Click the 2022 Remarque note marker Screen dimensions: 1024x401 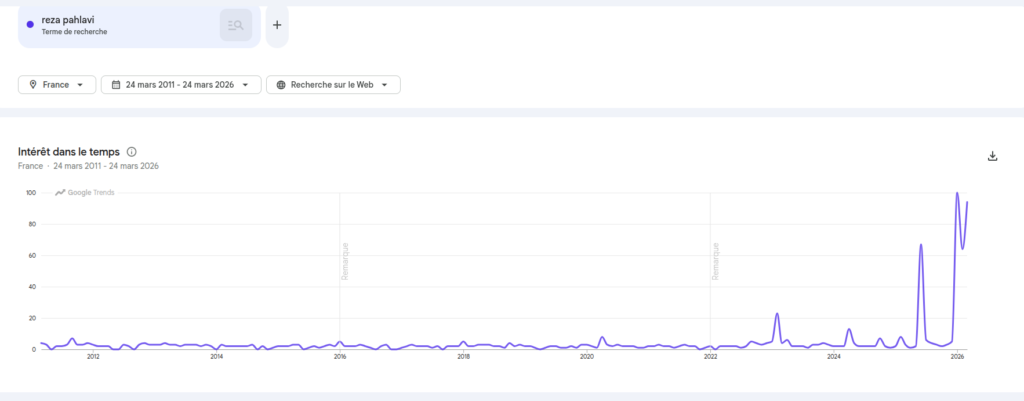(715, 261)
